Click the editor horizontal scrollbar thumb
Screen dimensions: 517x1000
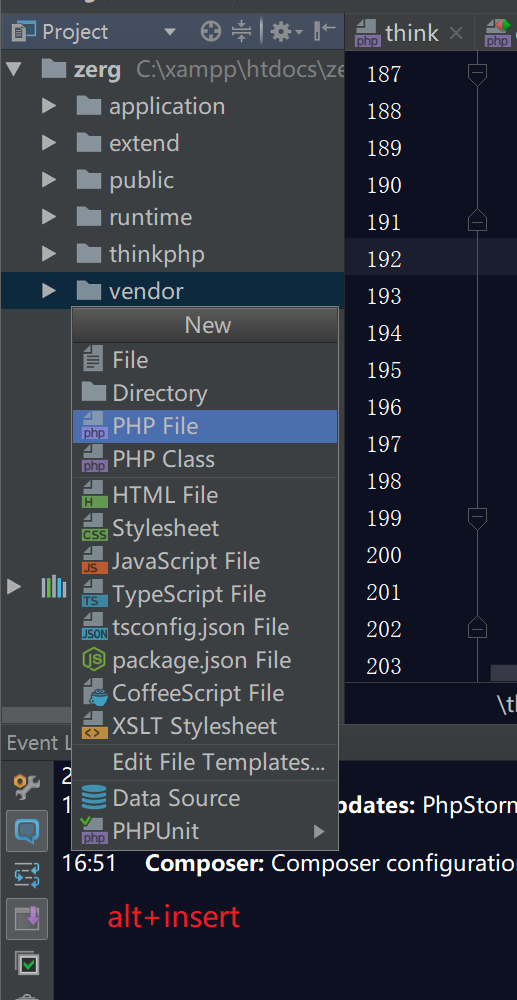point(504,673)
